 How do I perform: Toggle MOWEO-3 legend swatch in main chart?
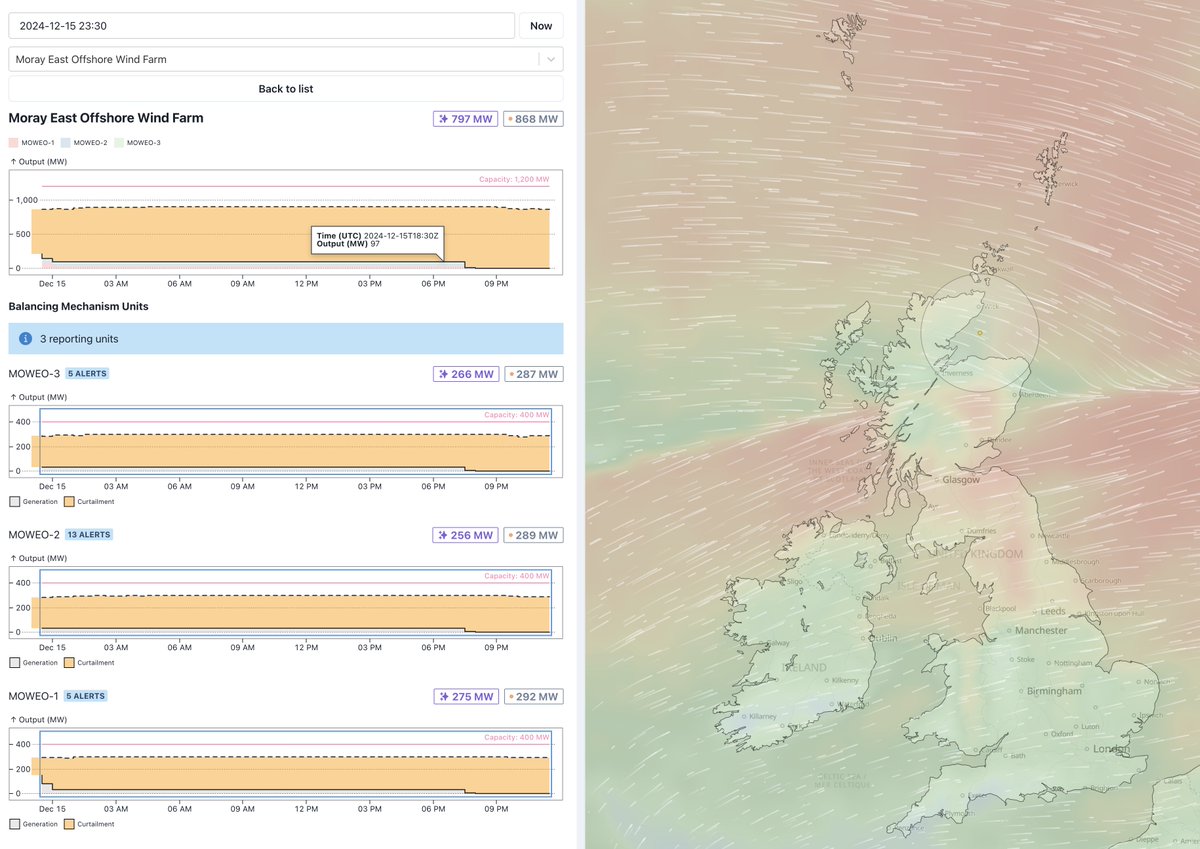coord(119,143)
